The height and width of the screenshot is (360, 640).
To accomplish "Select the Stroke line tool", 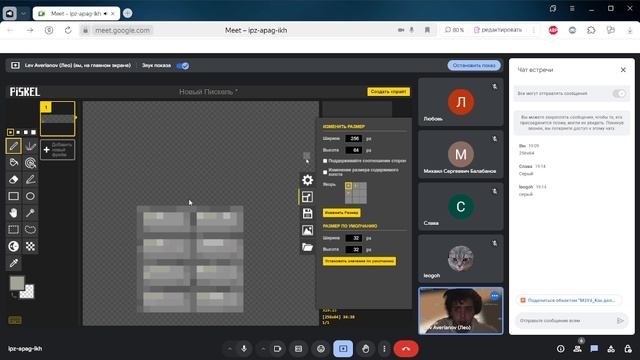I will point(30,180).
